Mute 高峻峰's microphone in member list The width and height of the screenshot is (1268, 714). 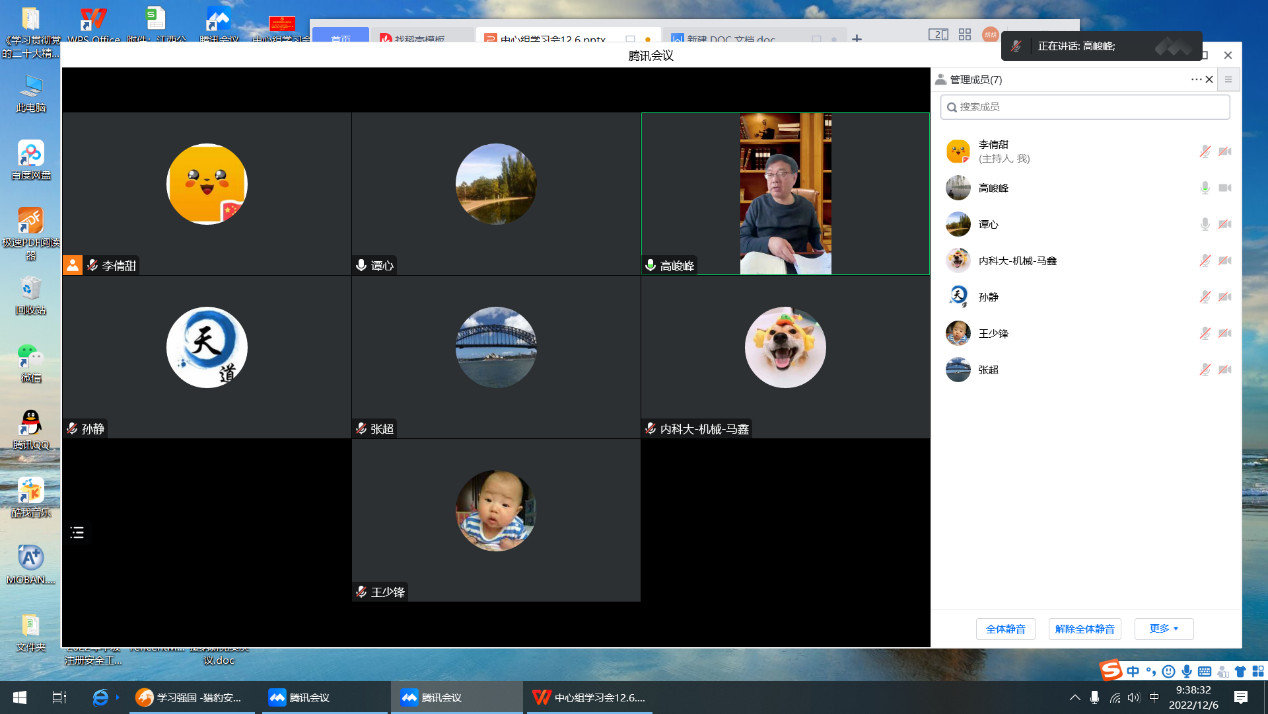(1205, 188)
